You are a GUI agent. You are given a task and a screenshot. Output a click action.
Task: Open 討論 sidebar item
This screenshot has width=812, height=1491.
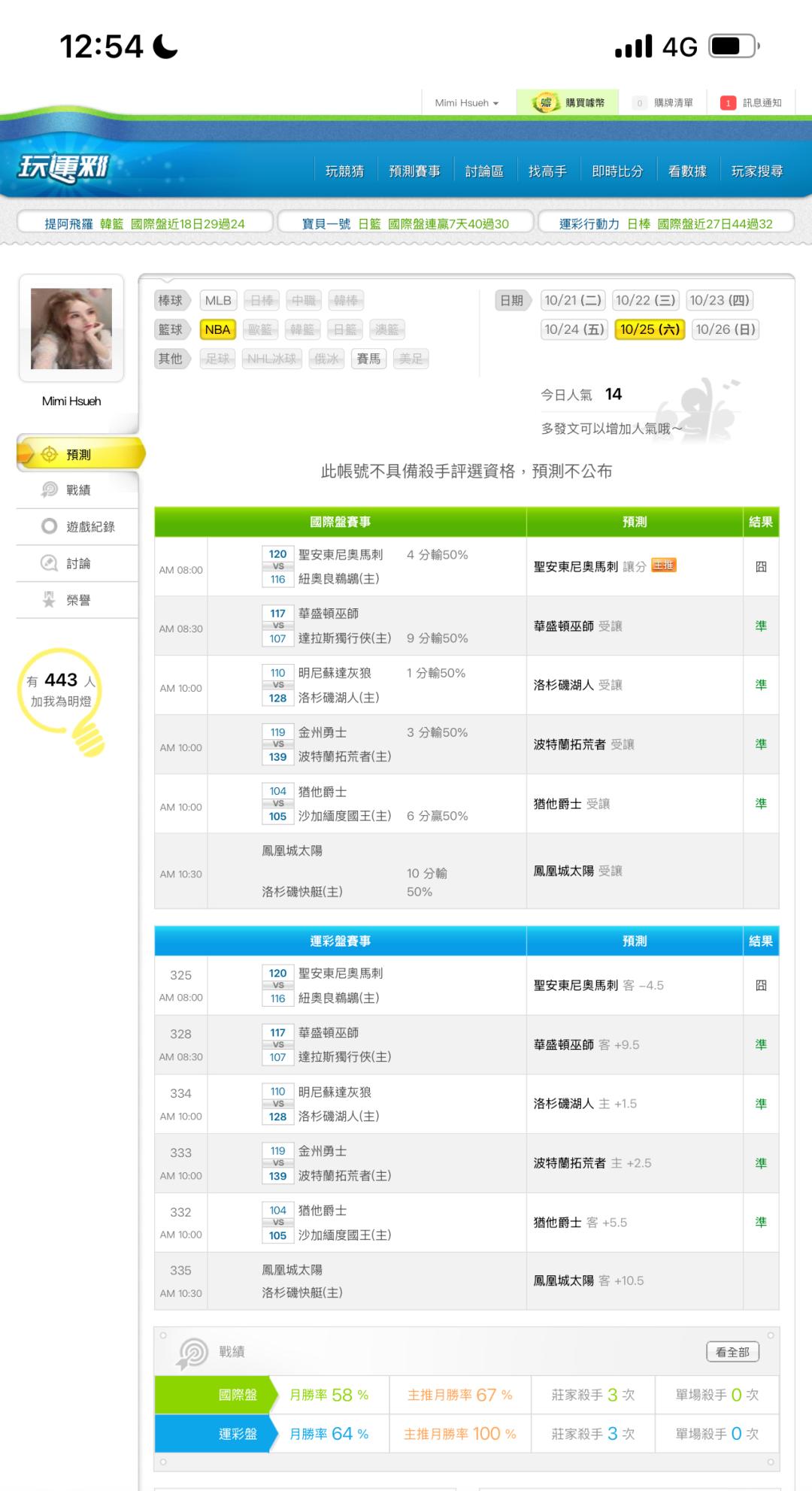77,563
